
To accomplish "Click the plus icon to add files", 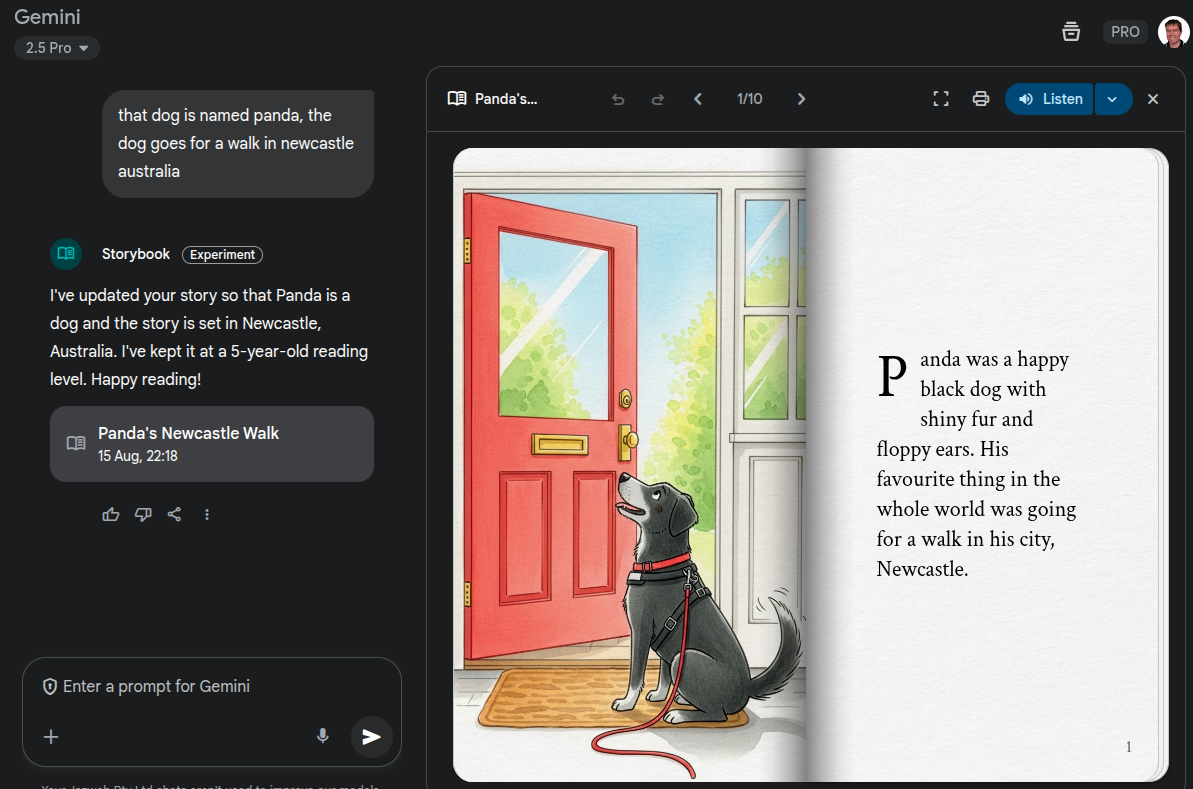I will click(51, 737).
